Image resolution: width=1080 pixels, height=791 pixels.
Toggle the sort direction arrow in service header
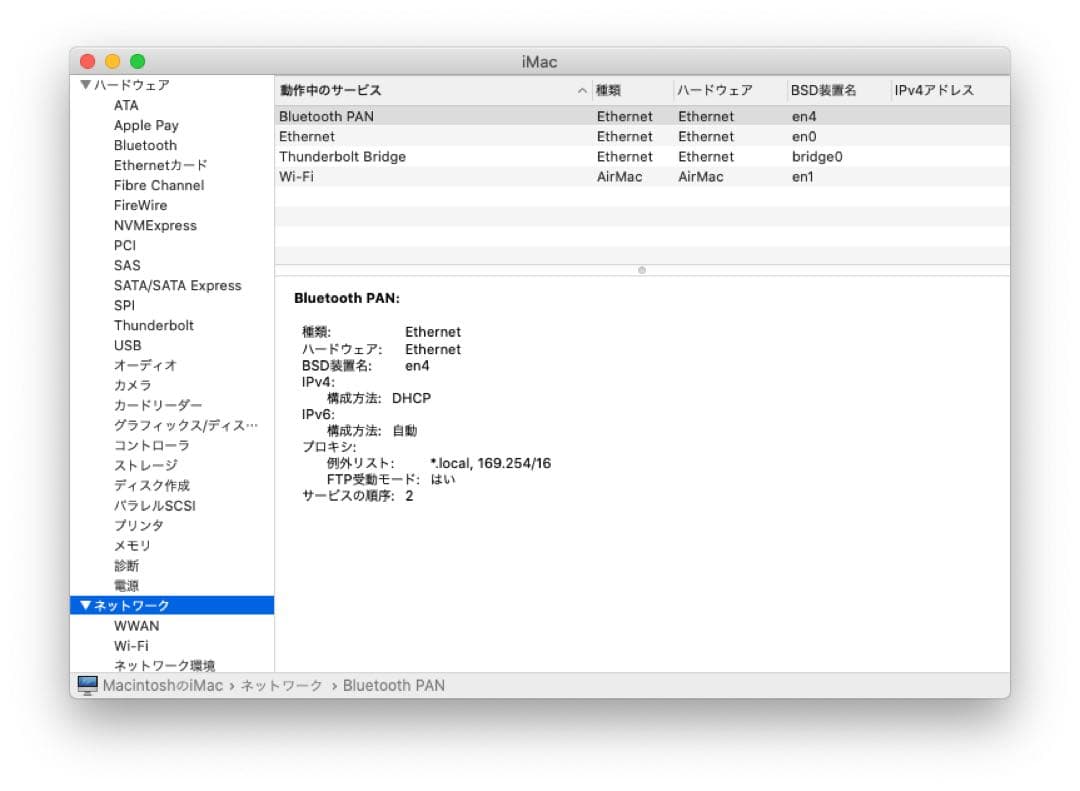coord(582,90)
